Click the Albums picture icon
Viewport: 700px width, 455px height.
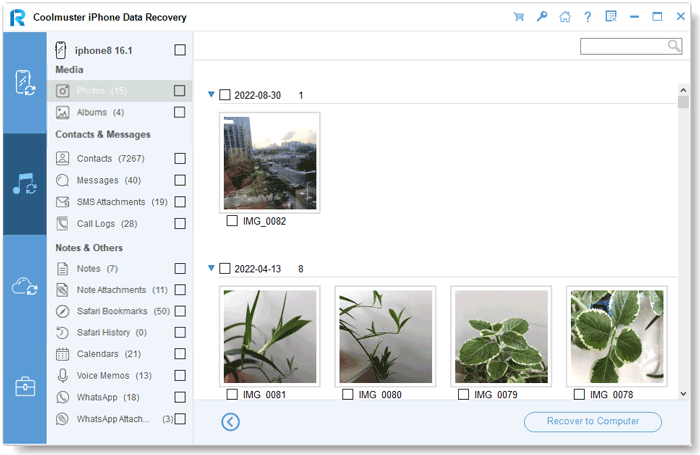click(62, 112)
